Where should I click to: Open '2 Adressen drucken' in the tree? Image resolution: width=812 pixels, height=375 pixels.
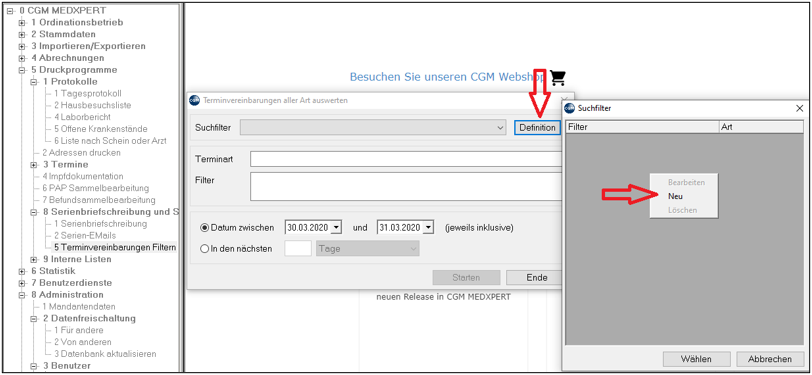click(x=81, y=153)
